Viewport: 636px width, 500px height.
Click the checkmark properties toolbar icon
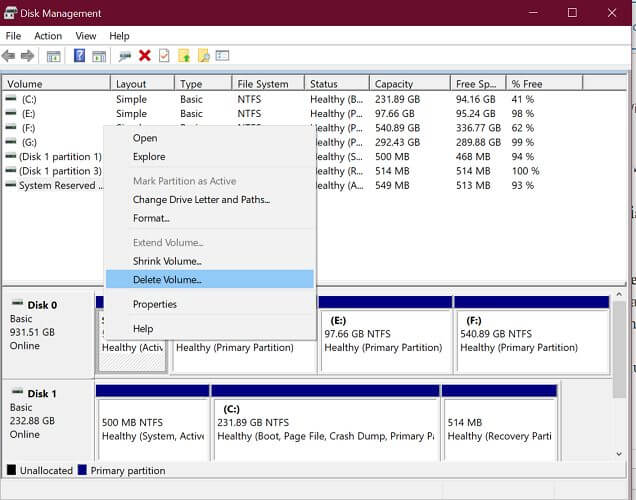(x=164, y=56)
